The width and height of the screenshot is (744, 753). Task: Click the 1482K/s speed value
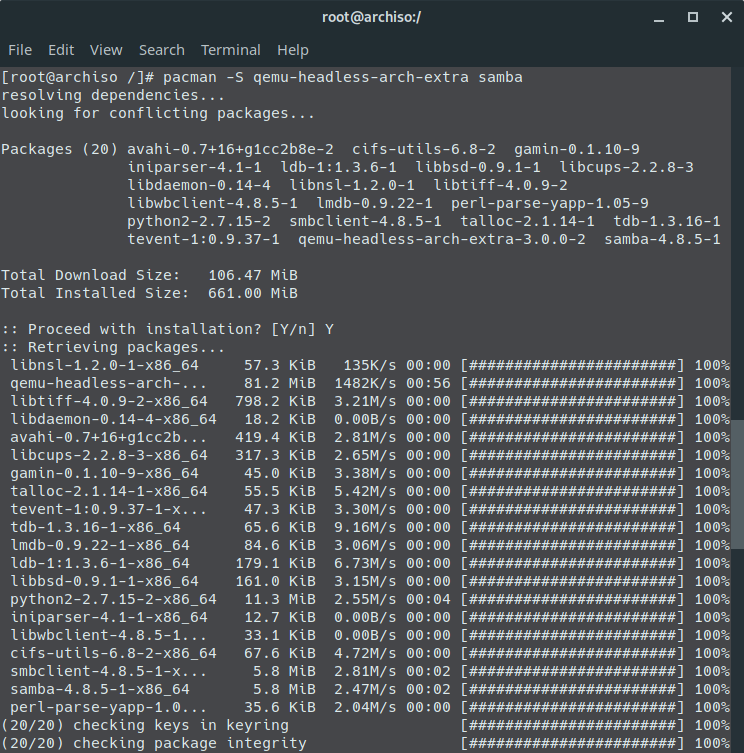click(x=365, y=383)
